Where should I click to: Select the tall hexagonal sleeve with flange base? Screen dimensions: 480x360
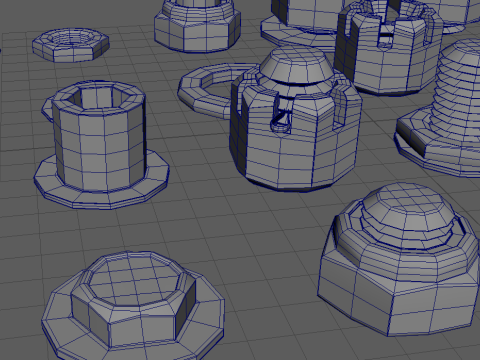[x=102, y=145]
